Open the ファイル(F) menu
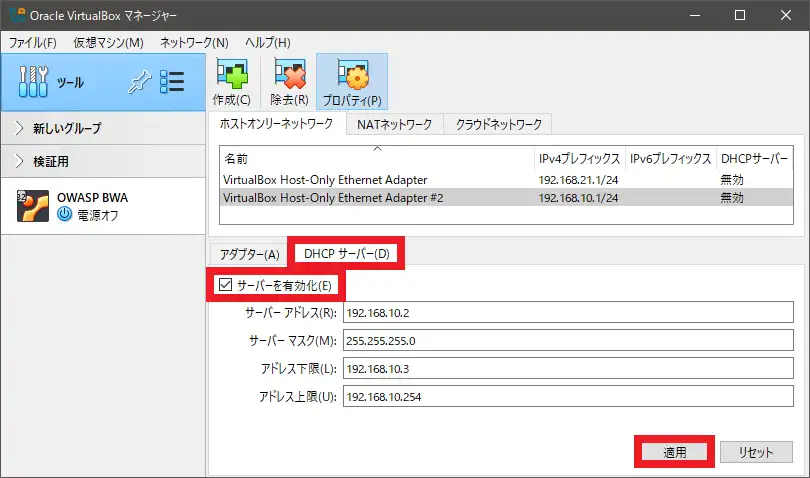 pos(33,42)
